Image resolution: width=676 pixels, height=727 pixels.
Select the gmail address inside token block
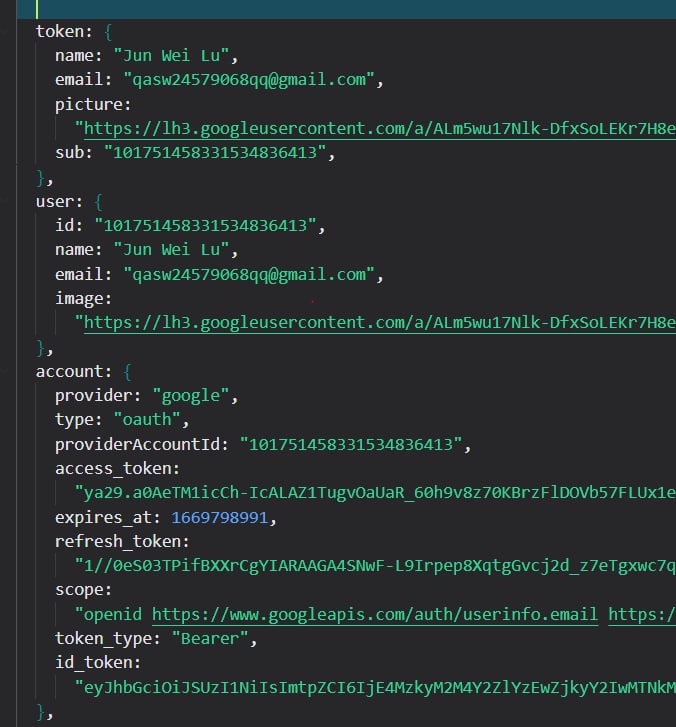click(249, 80)
